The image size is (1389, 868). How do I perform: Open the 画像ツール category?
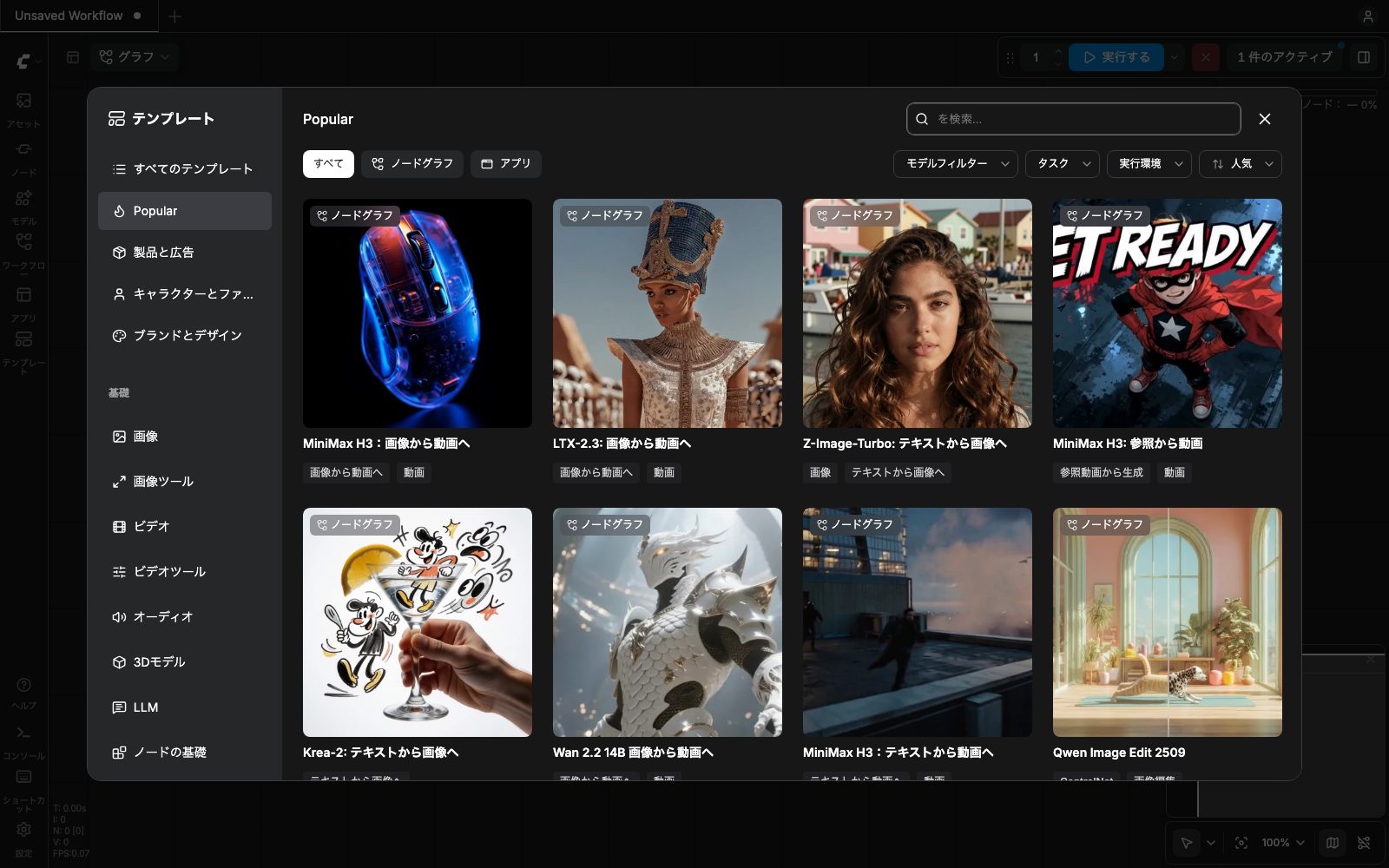[185, 482]
